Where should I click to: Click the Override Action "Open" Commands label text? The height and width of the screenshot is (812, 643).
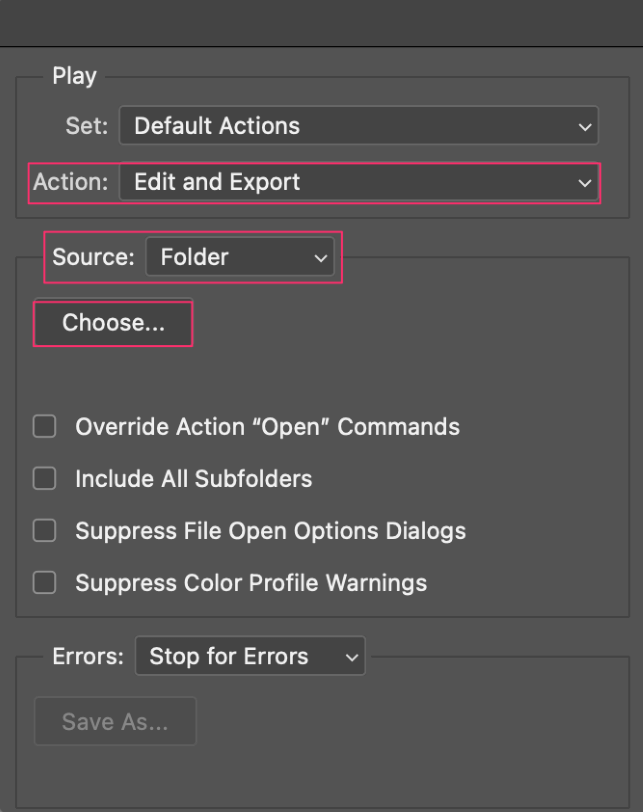(268, 427)
